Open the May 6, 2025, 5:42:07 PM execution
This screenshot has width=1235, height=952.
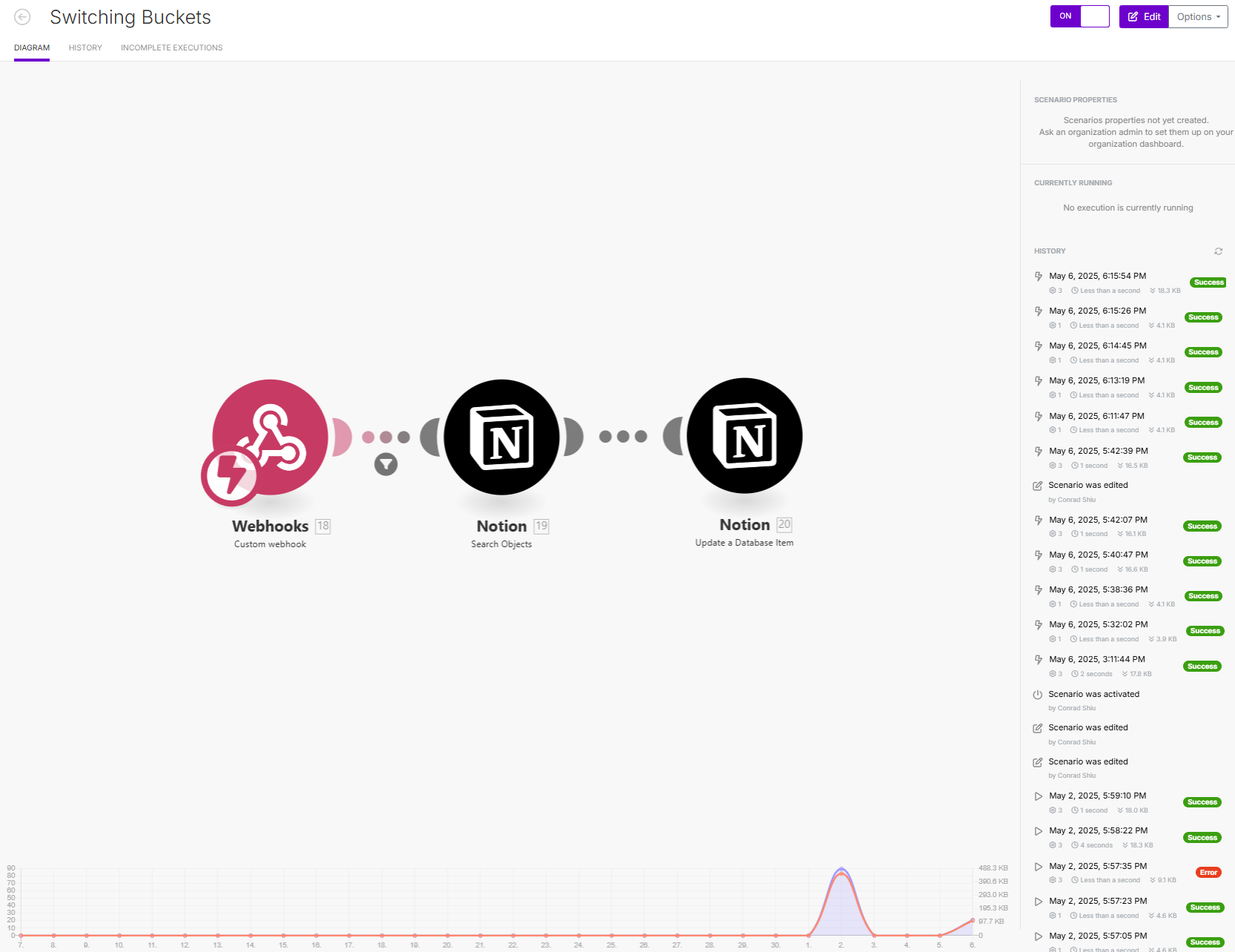1098,520
